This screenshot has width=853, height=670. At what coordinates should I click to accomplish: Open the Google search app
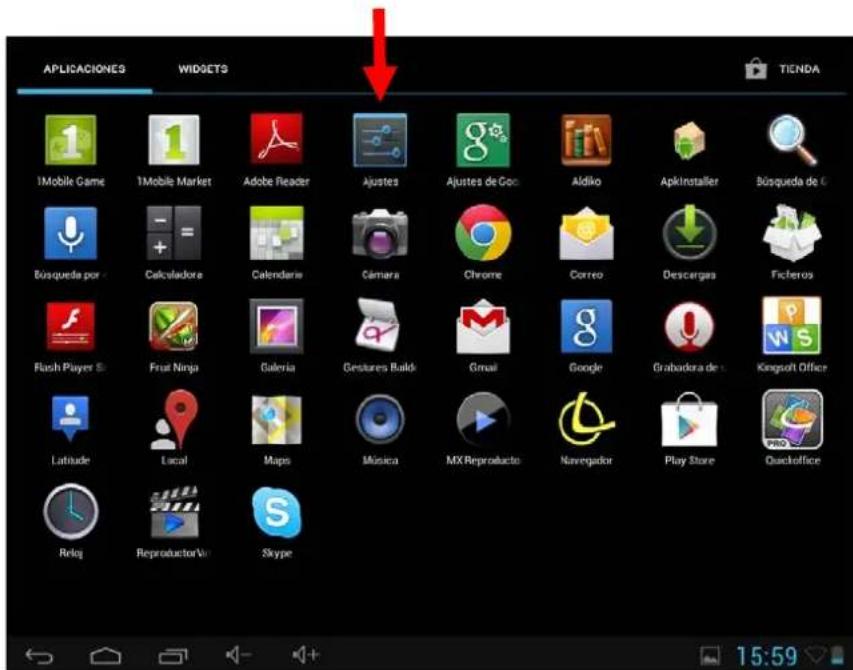point(586,326)
